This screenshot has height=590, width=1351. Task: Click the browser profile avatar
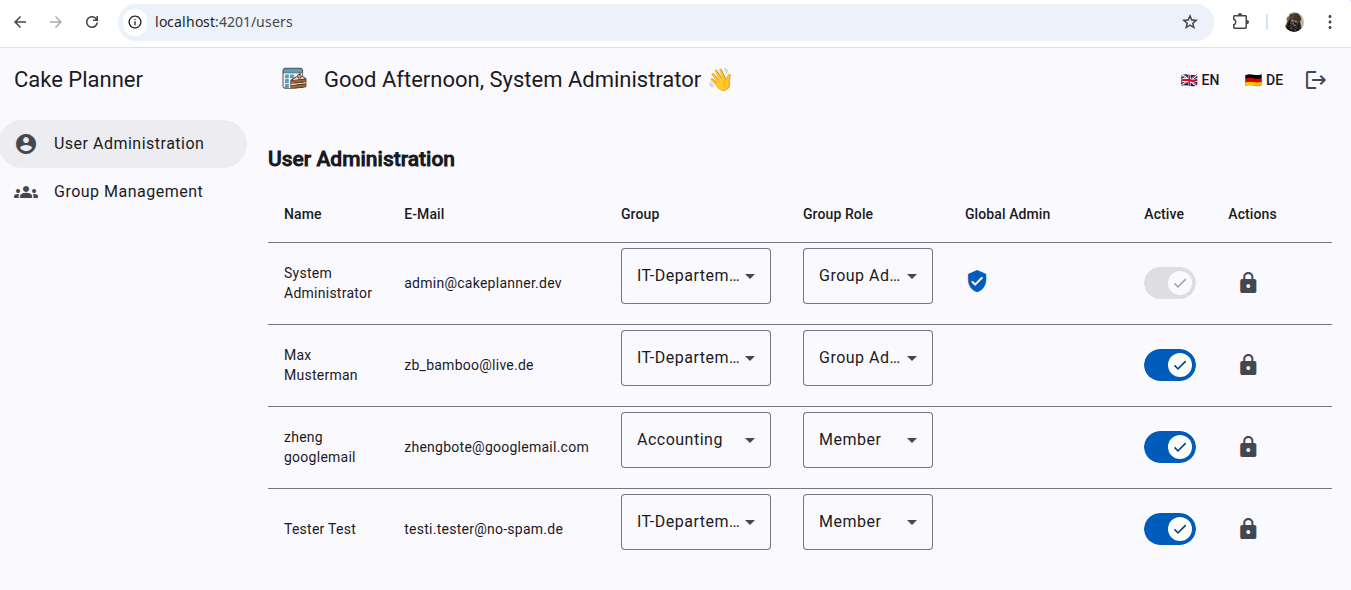coord(1293,21)
